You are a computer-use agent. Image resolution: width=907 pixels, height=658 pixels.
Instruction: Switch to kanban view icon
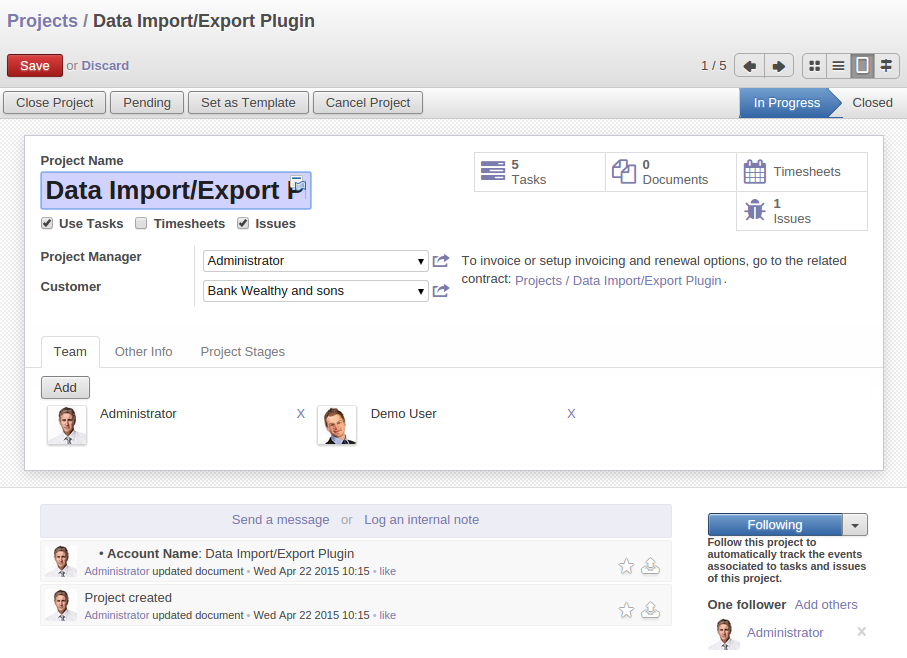[x=815, y=66]
